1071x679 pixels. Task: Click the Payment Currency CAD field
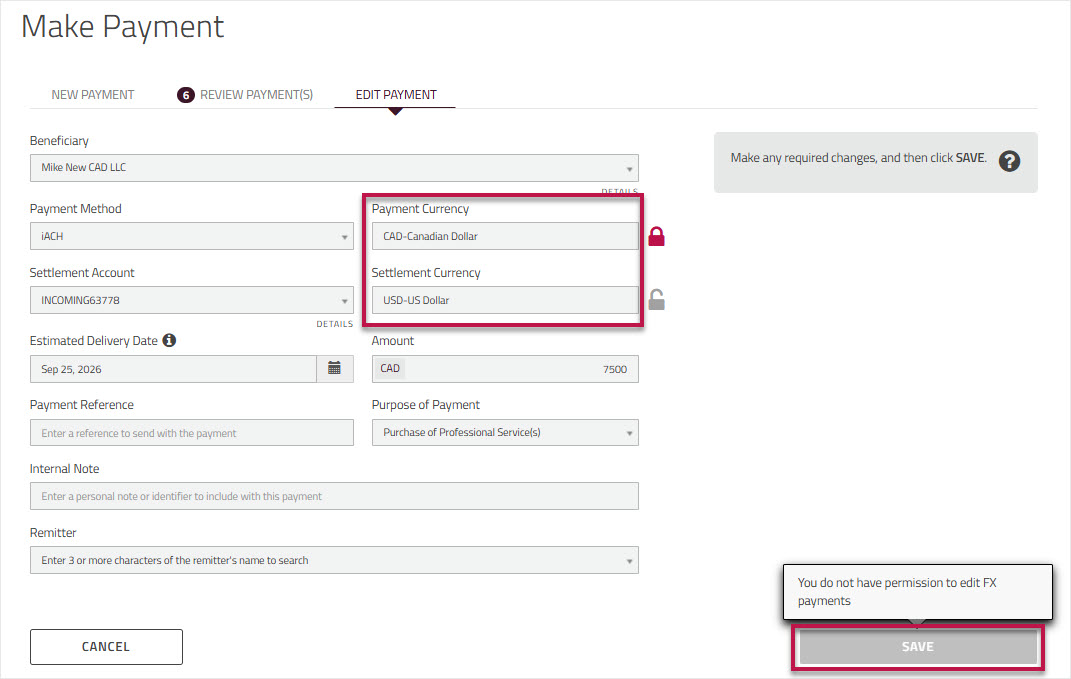tap(505, 236)
